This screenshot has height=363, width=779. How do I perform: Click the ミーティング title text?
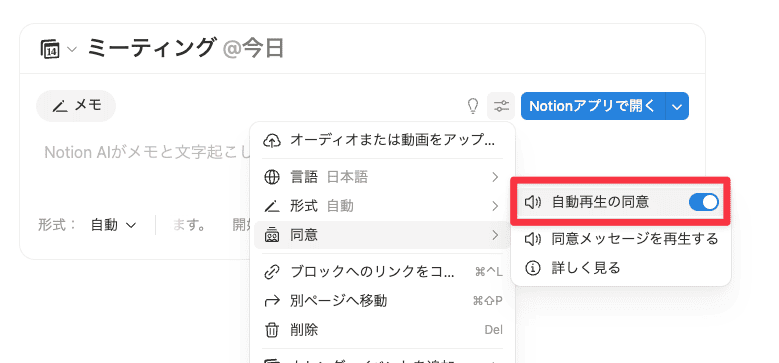coord(152,48)
